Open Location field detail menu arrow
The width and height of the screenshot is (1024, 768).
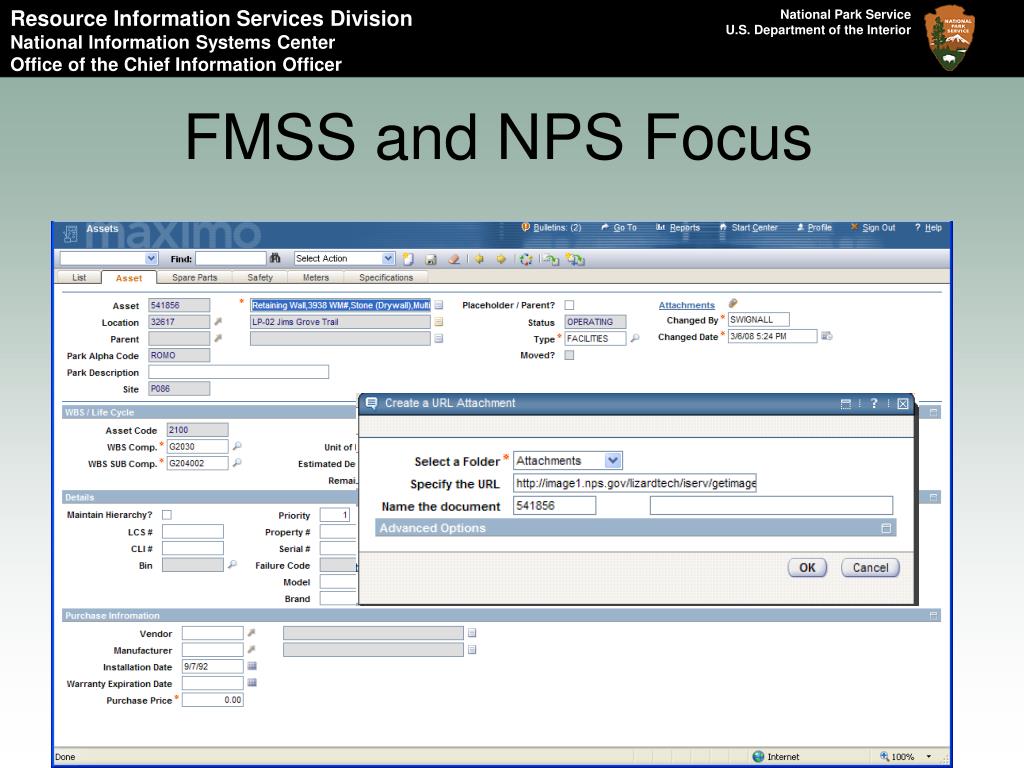click(x=218, y=321)
